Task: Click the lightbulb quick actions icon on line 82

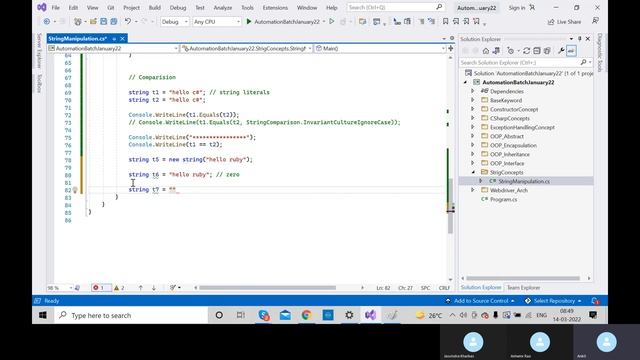Action: point(75,190)
